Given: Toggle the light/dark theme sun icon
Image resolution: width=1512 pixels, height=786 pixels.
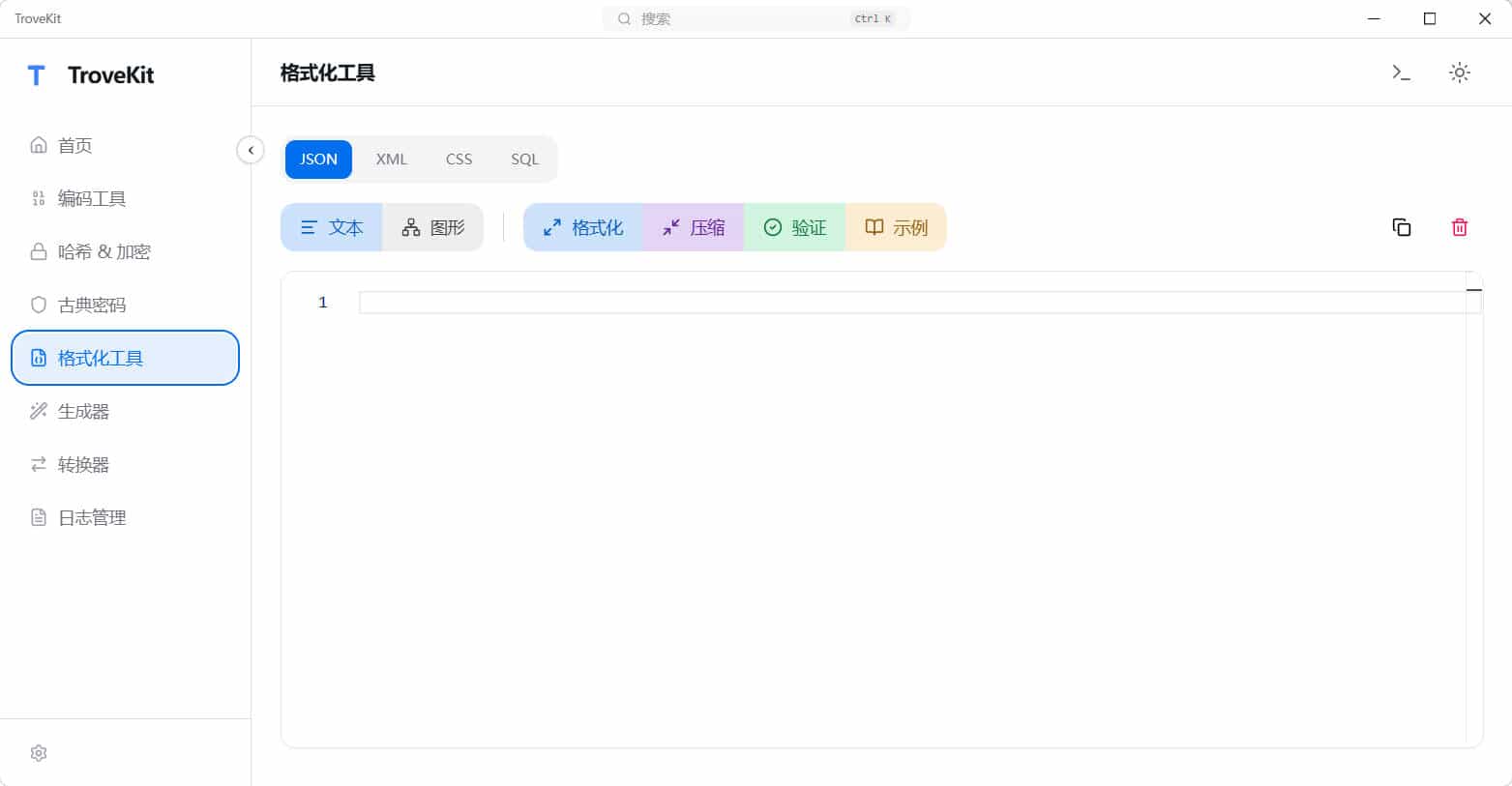Looking at the screenshot, I should [1460, 72].
